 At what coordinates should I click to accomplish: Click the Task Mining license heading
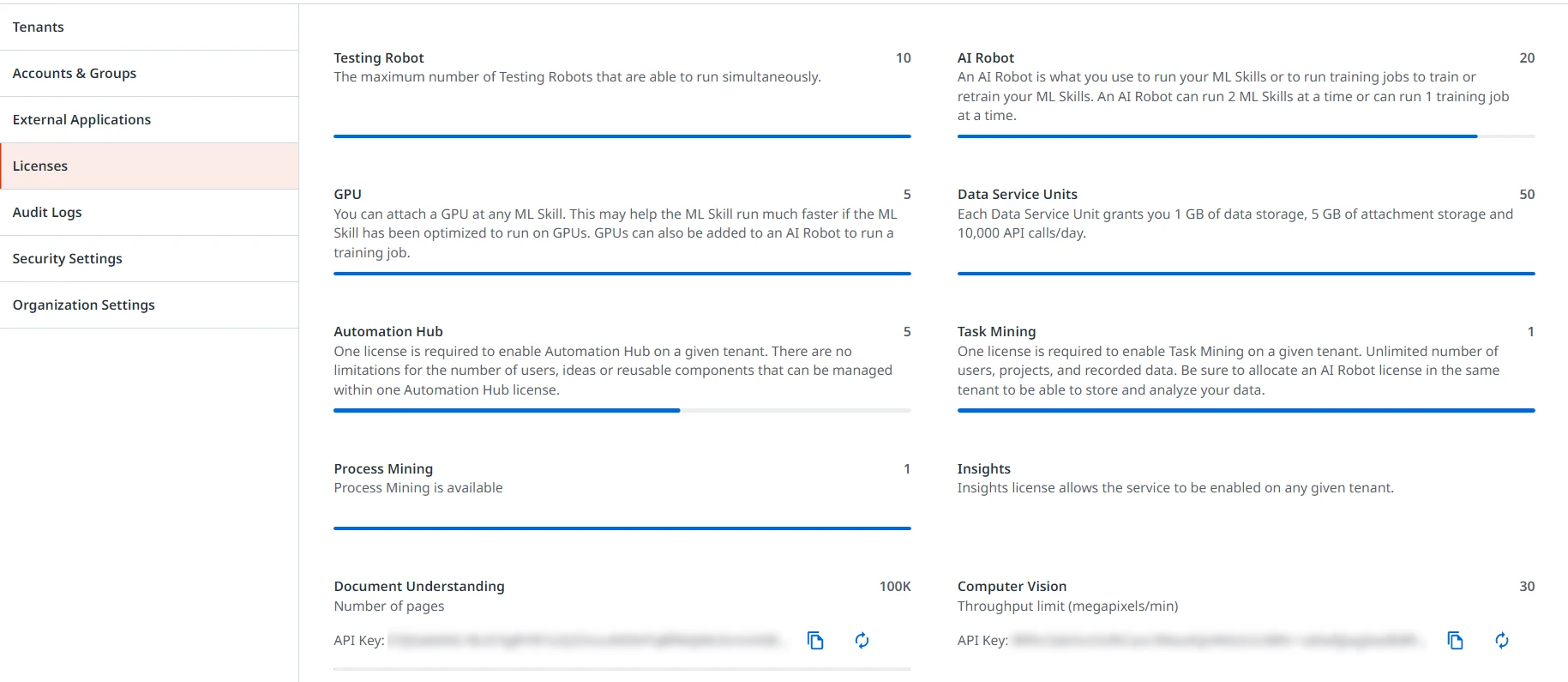(x=996, y=331)
